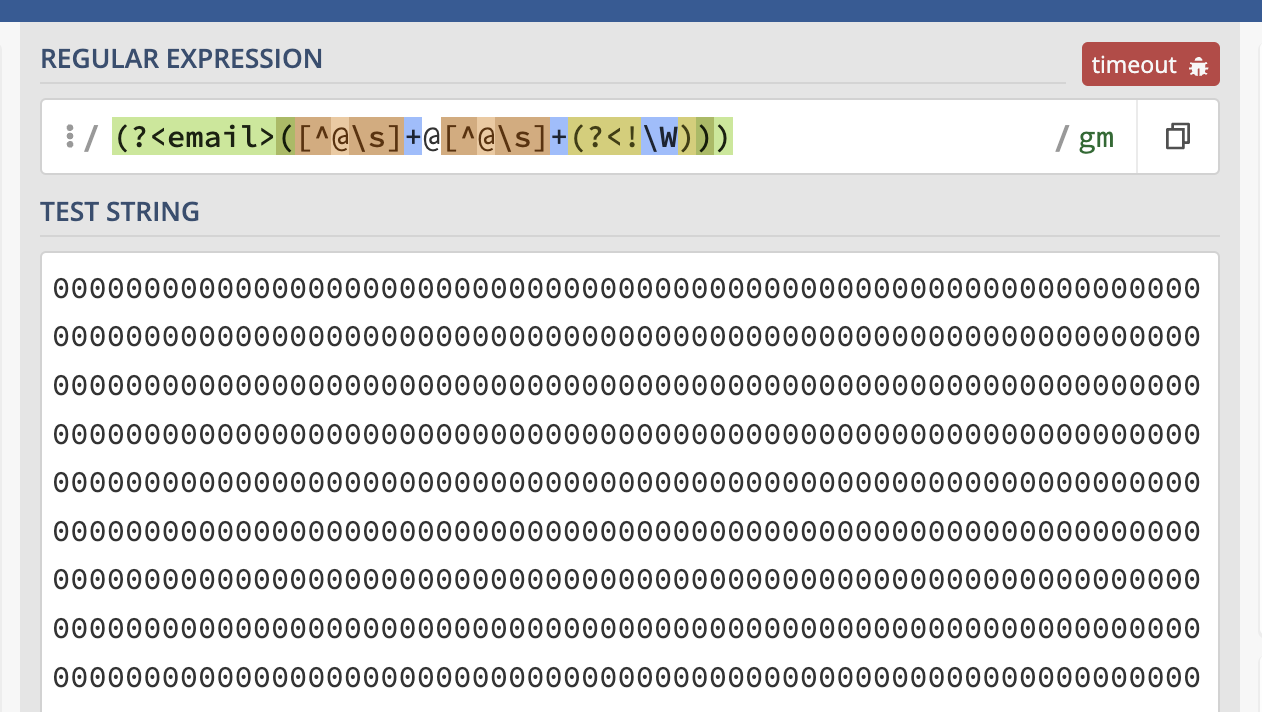
Task: Click the blue header bar at top
Action: (631, 10)
